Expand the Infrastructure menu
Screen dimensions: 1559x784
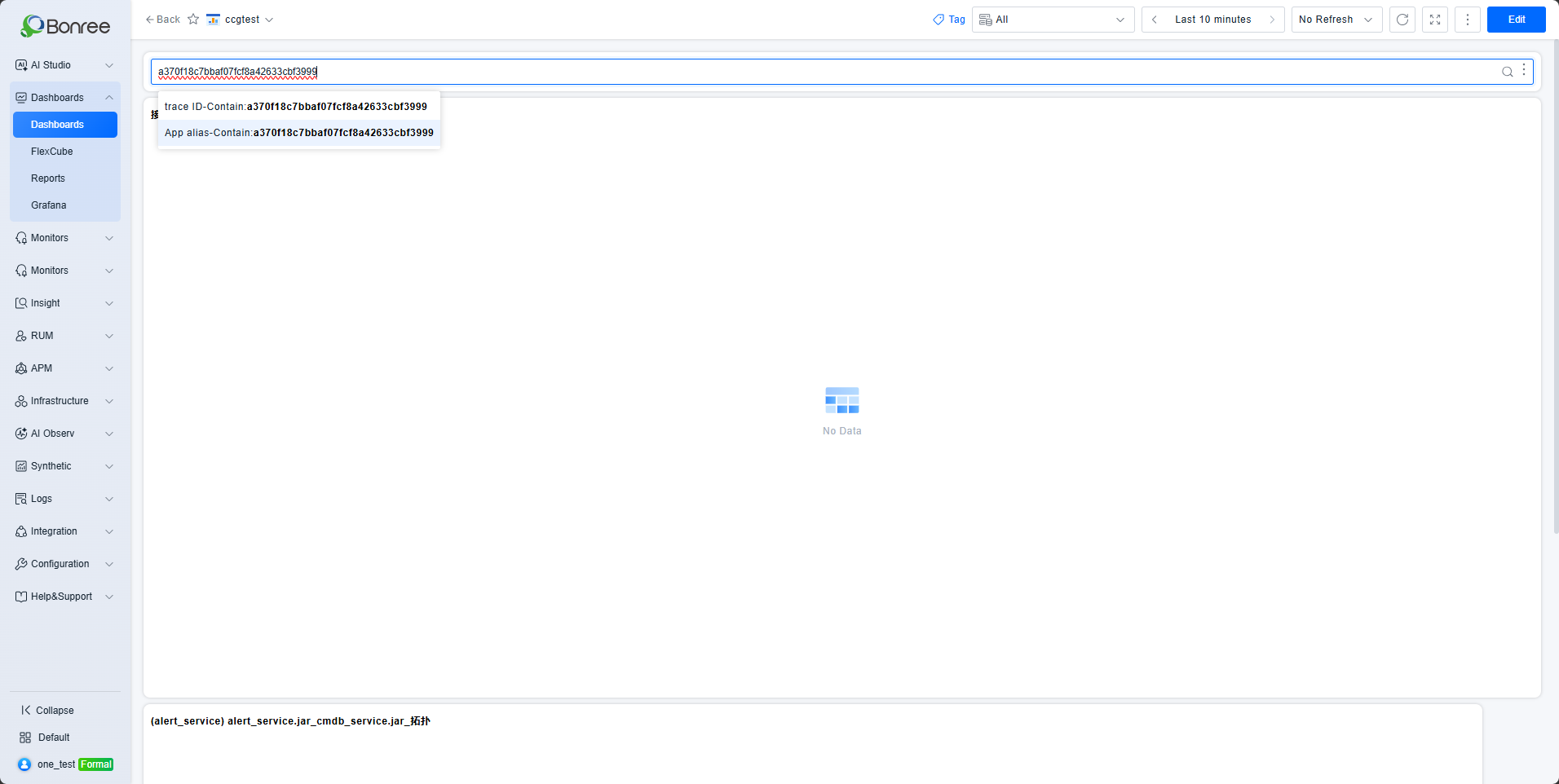pyautogui.click(x=65, y=401)
